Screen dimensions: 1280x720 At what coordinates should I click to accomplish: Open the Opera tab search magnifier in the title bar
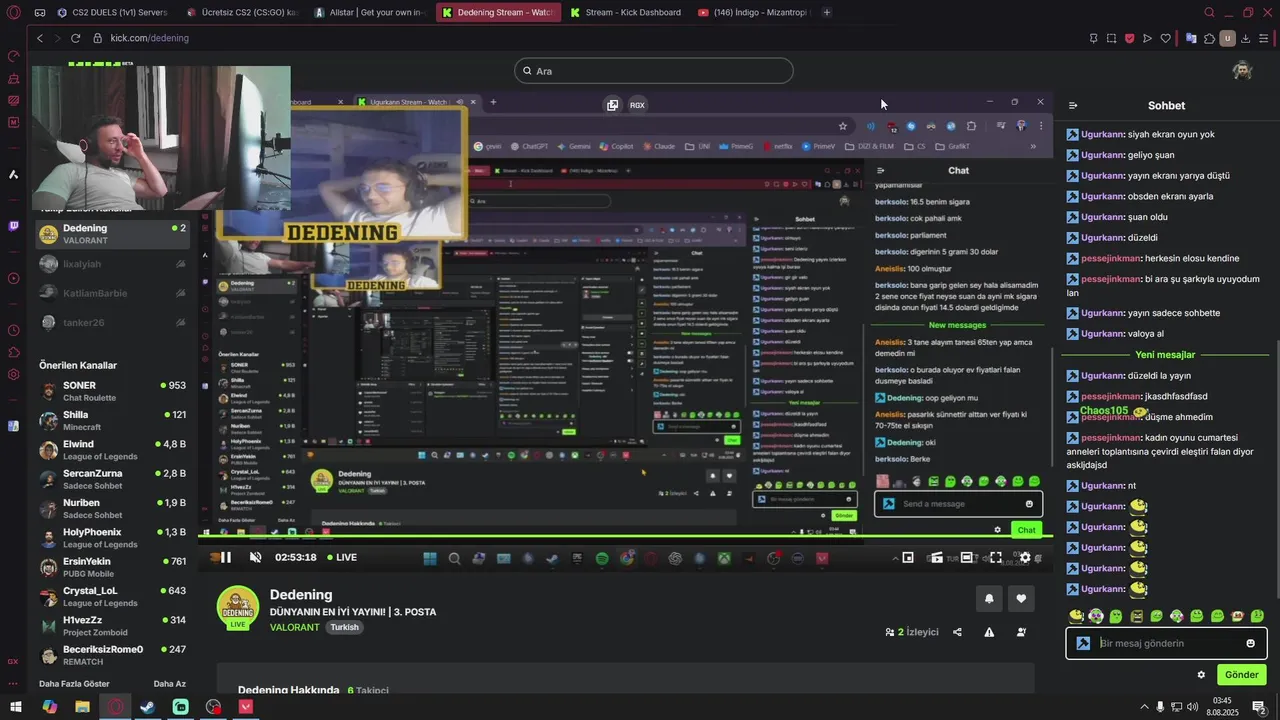[1209, 12]
